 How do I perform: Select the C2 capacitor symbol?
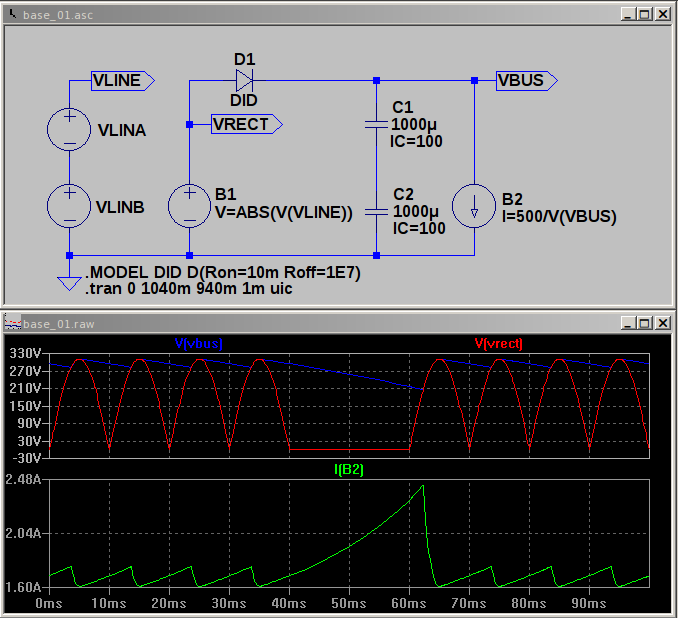(376, 211)
